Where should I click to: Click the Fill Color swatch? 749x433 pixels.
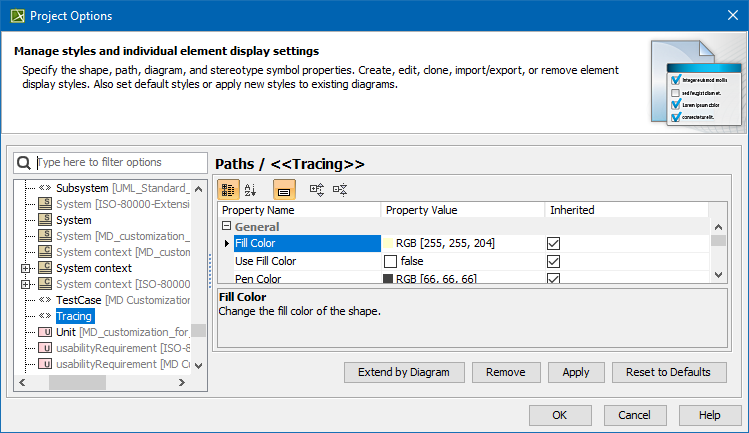[x=389, y=243]
